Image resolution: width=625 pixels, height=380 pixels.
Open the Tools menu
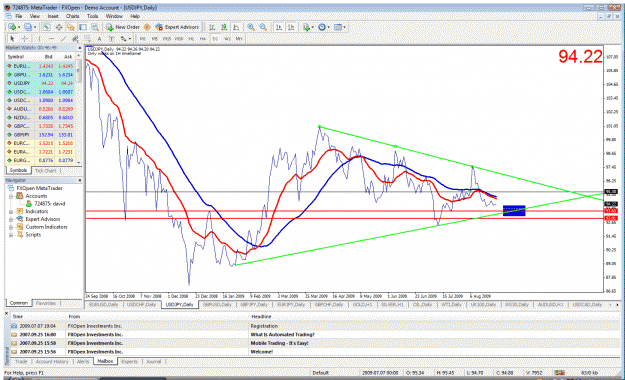(x=92, y=16)
